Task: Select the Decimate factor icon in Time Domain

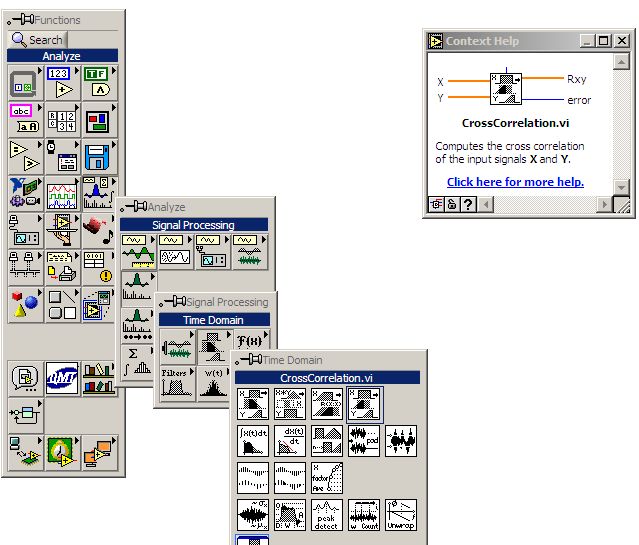Action: (327, 478)
